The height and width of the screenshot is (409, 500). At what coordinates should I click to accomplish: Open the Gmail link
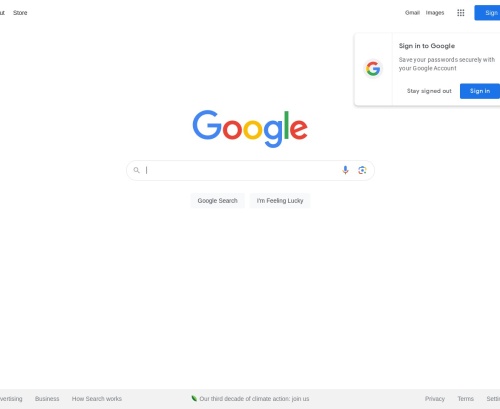point(412,13)
